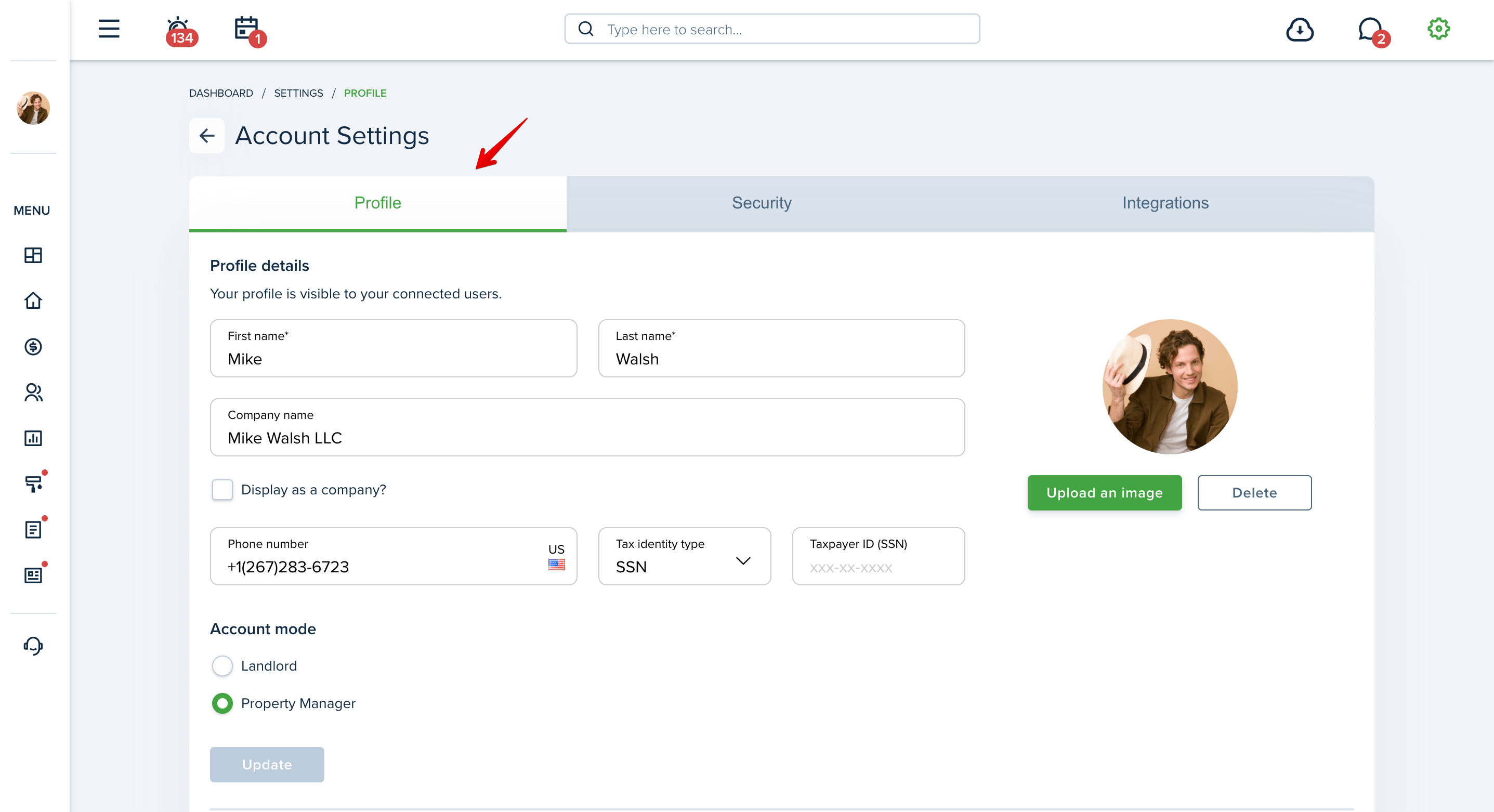Open news listing icon in sidebar
Image resolution: width=1494 pixels, height=812 pixels.
[34, 574]
